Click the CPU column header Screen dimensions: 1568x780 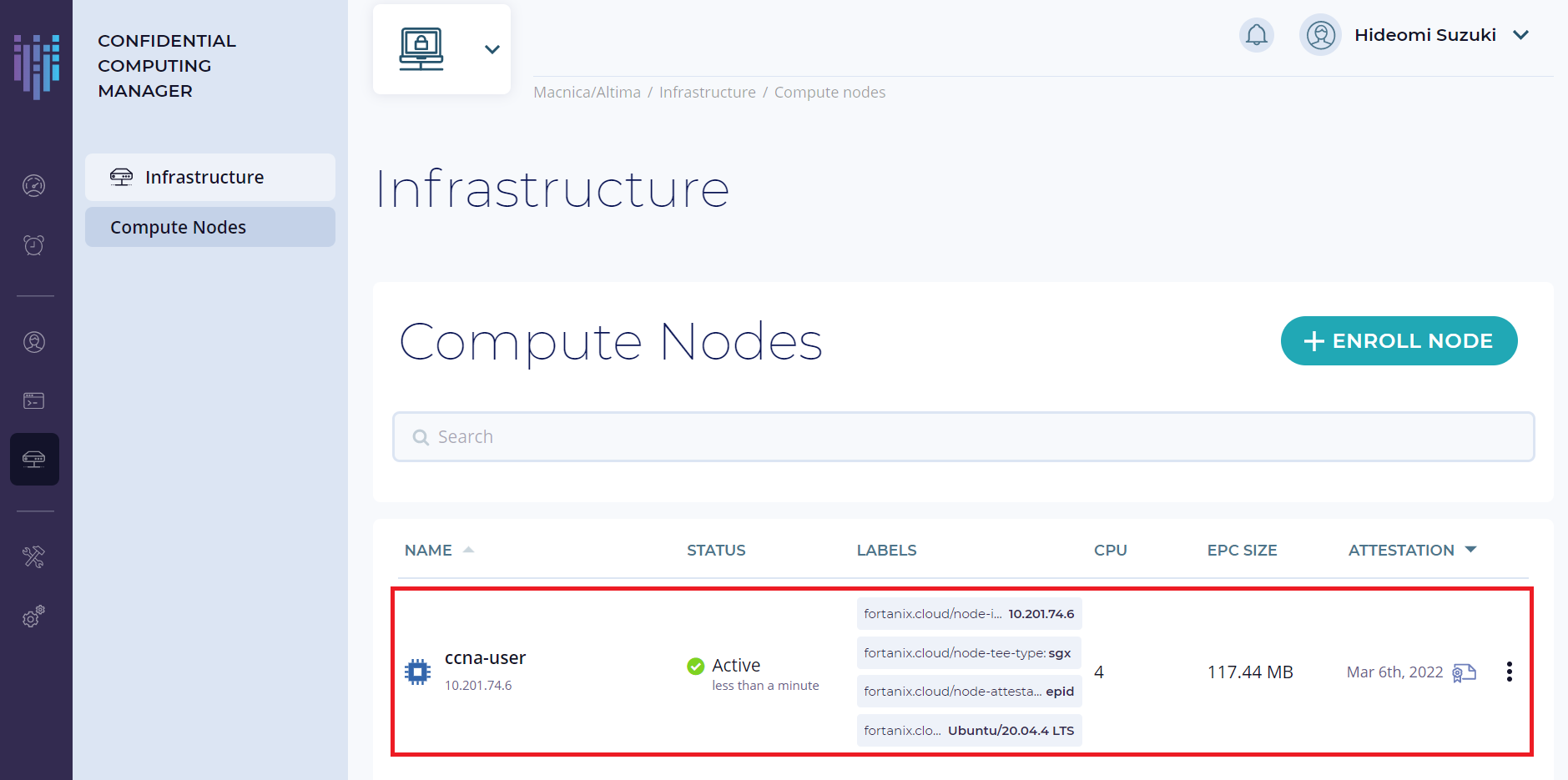pos(1111,550)
